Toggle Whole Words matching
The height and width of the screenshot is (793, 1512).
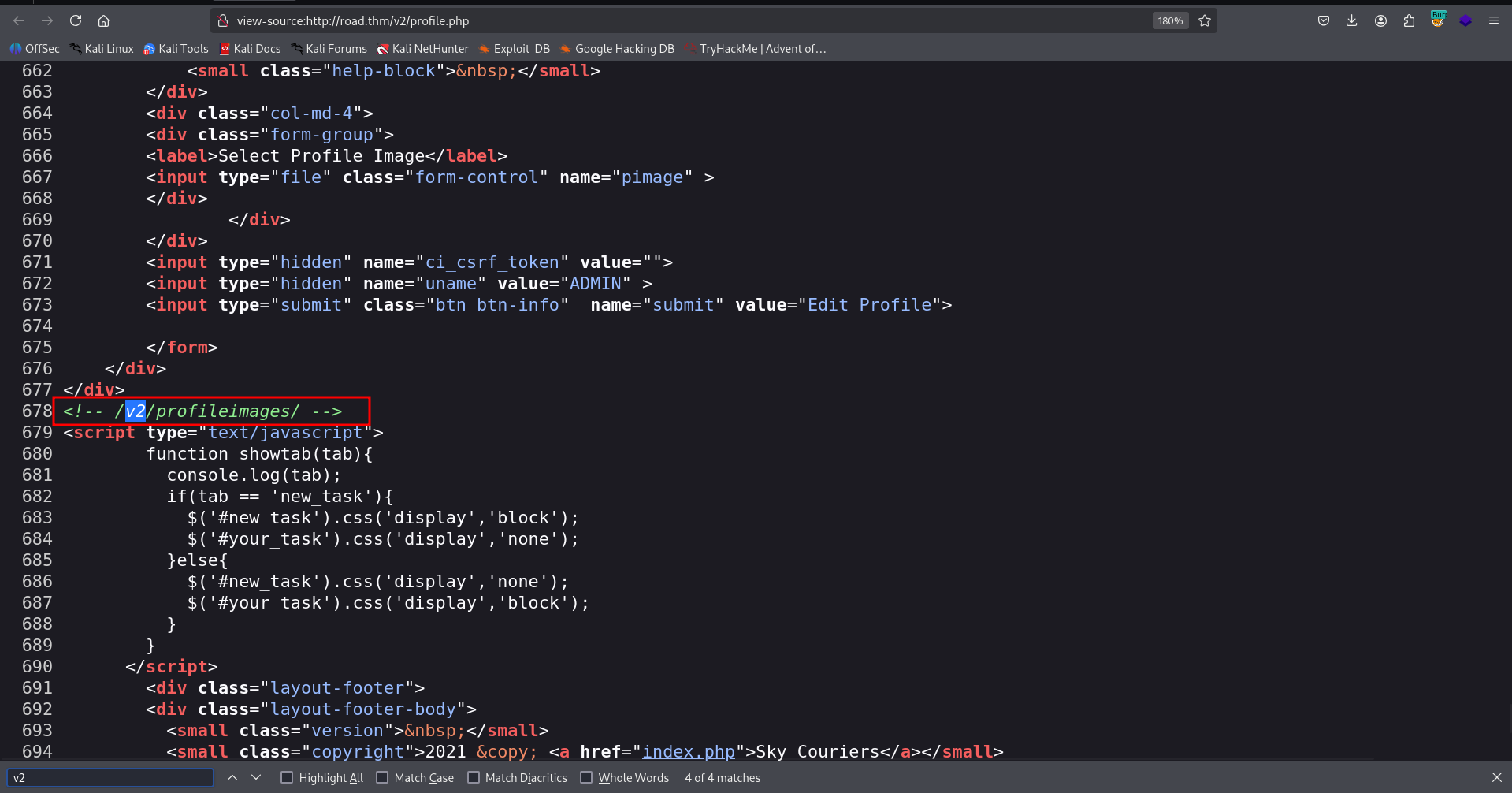pos(586,777)
